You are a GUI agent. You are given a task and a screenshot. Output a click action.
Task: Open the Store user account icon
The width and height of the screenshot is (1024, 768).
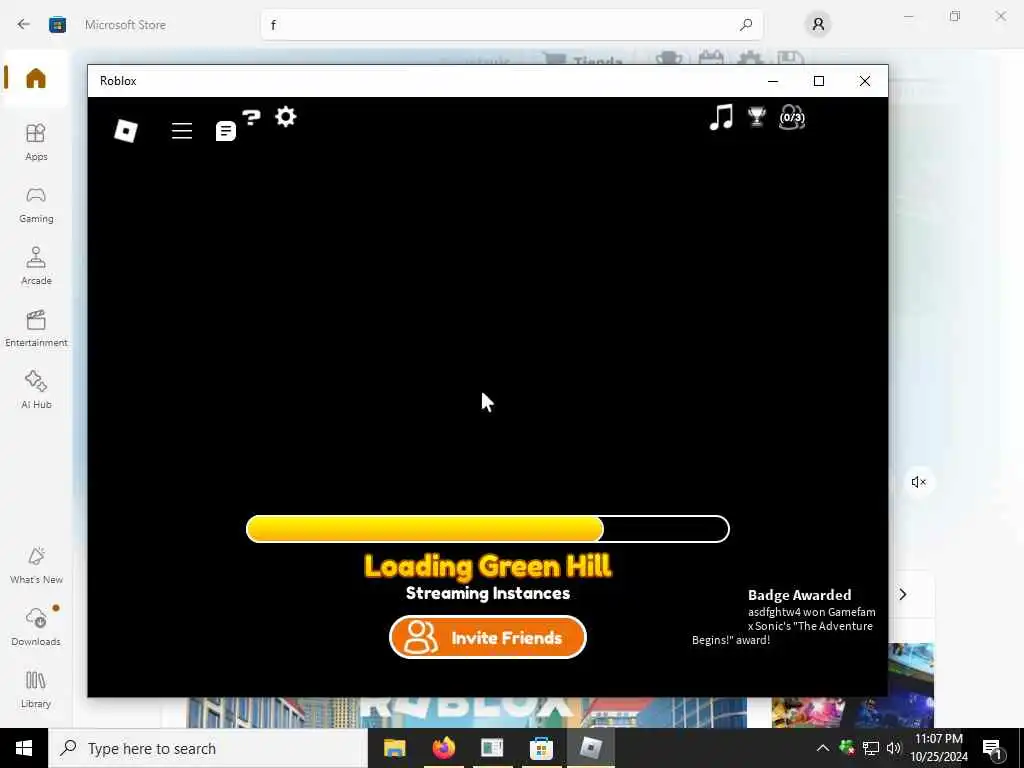coord(818,25)
